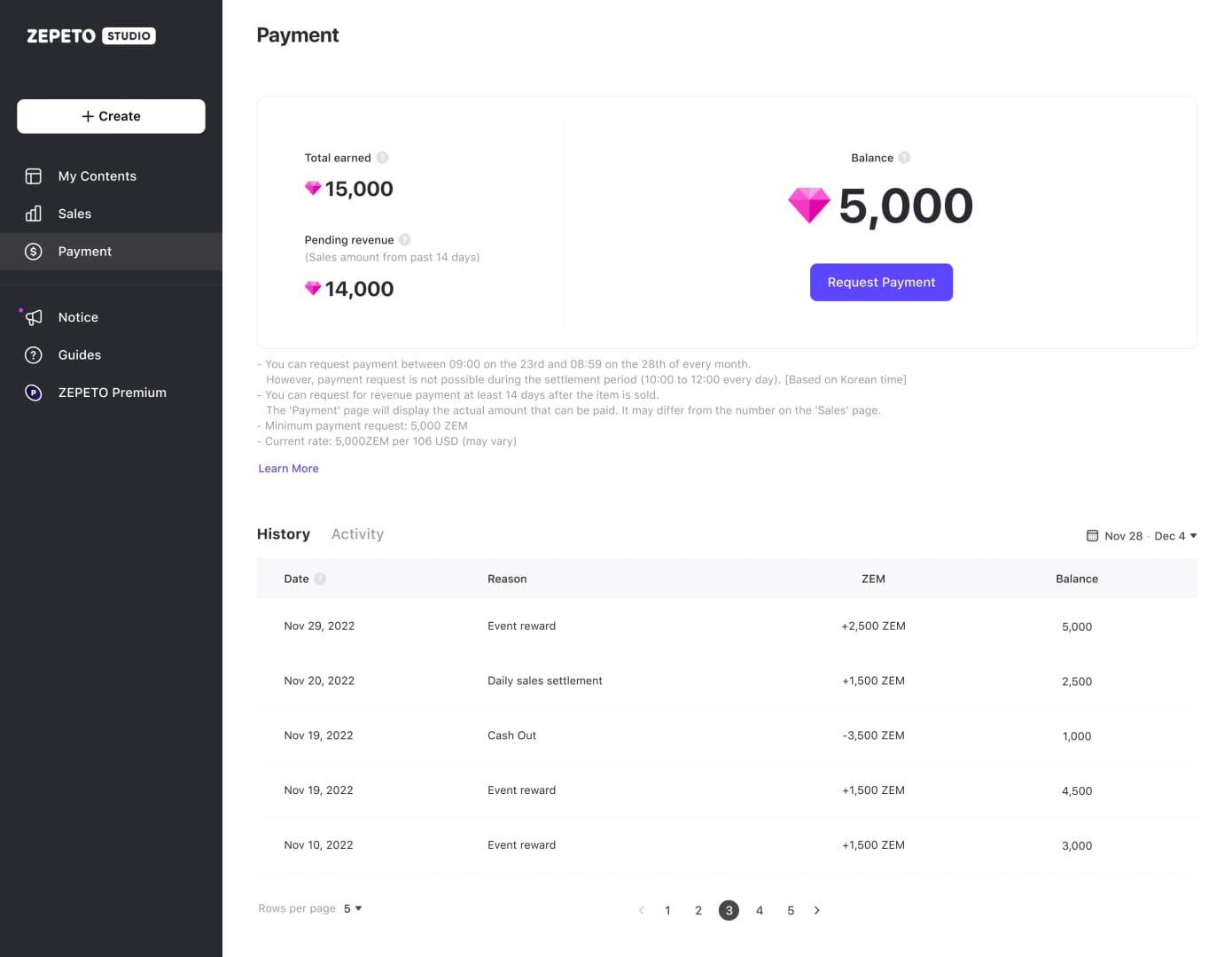Open the Rows per page dropdown

352,908
